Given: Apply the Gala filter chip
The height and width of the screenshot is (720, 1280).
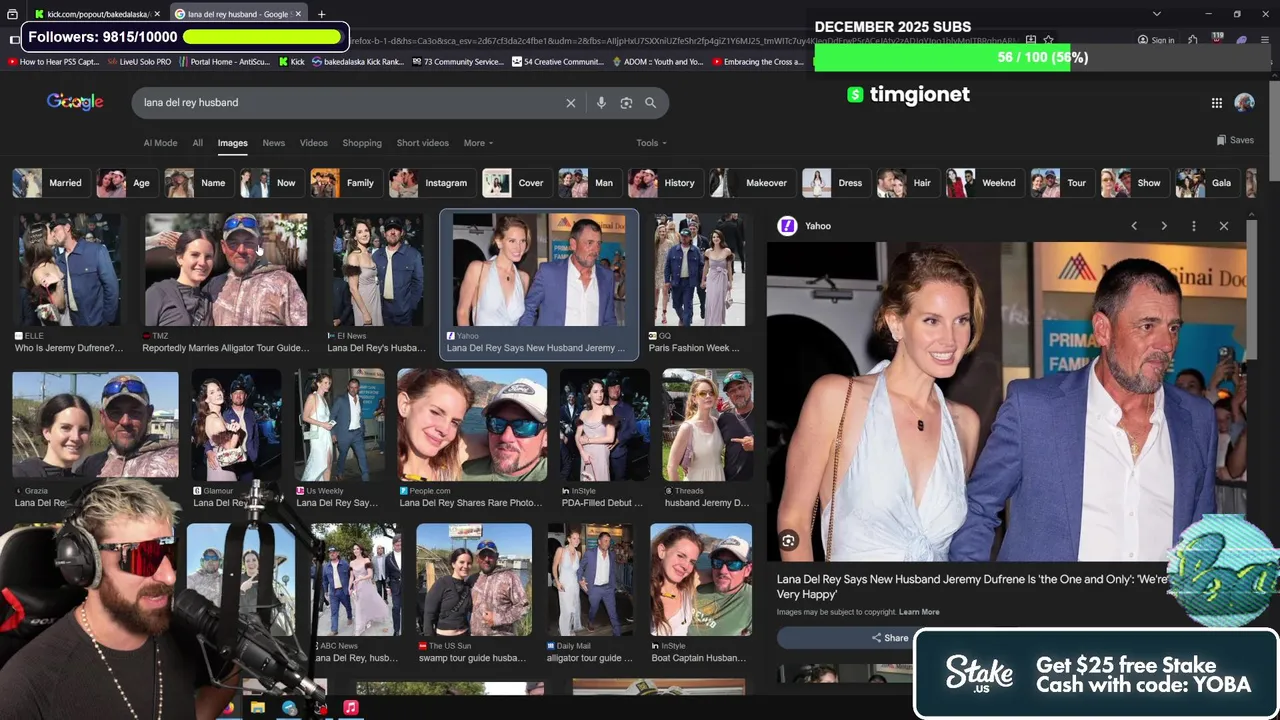Looking at the screenshot, I should 1206,183.
